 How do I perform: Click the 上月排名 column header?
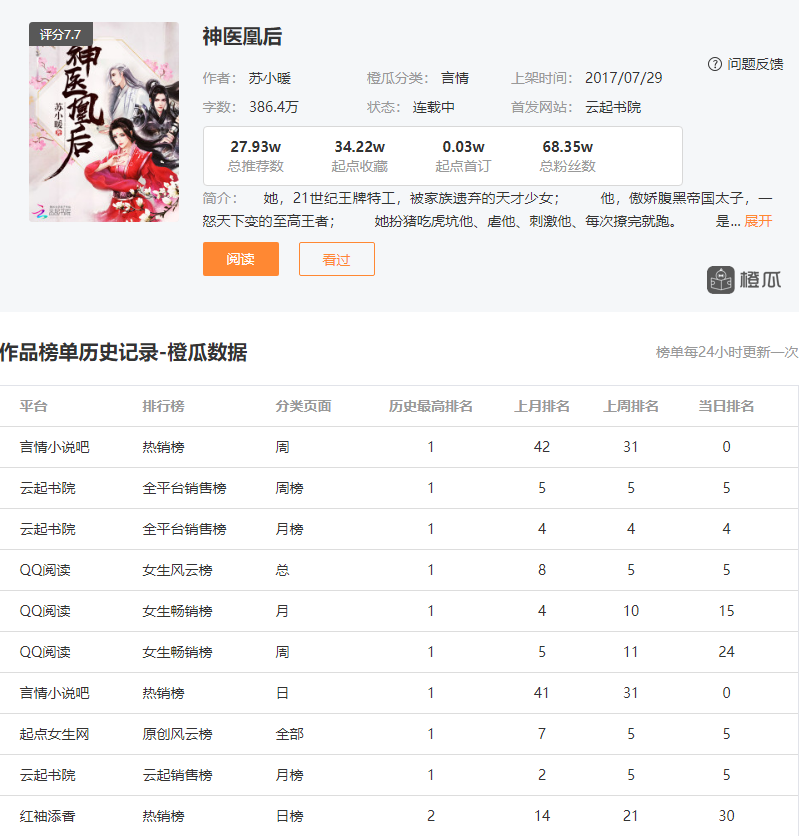[542, 406]
